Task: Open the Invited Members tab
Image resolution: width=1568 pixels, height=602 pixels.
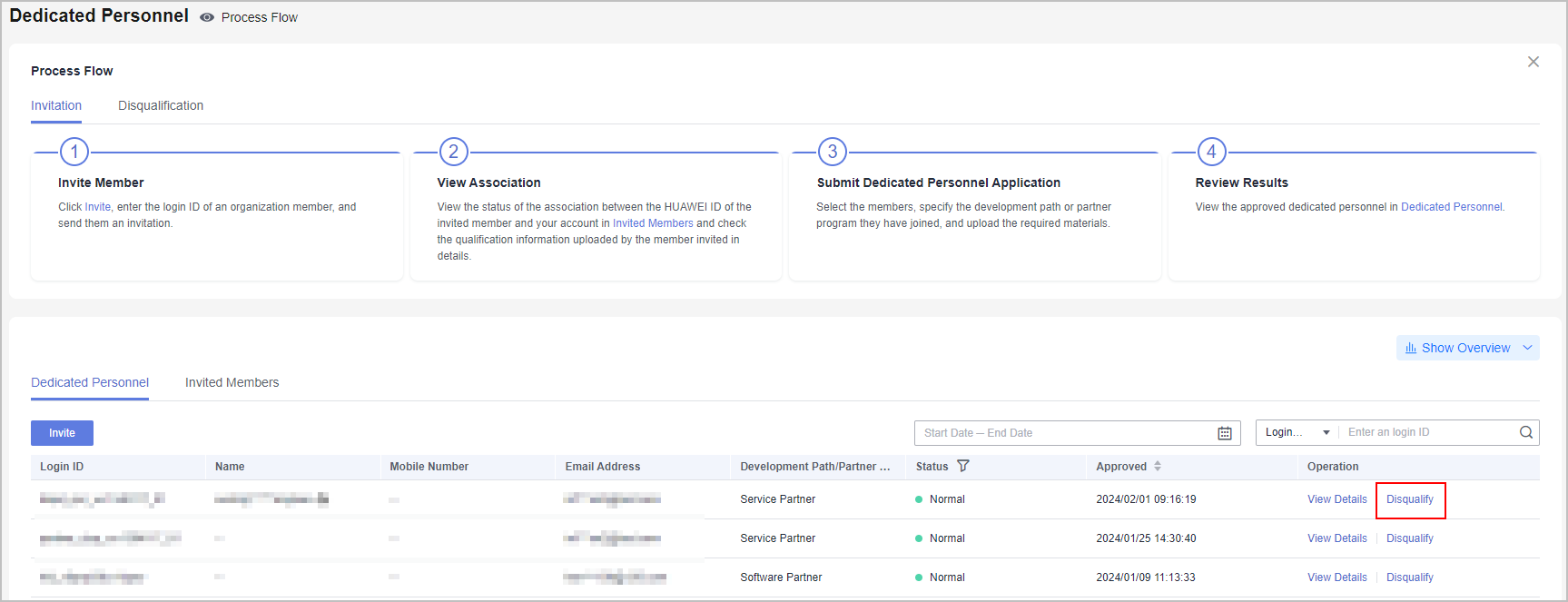Action: (x=232, y=382)
